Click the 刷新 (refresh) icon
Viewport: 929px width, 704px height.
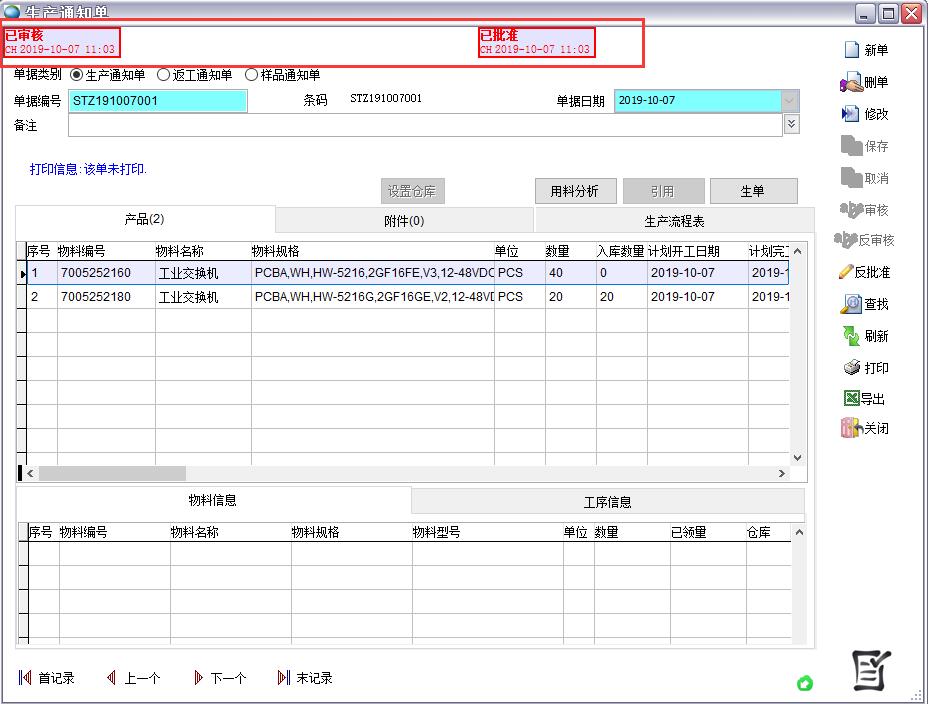(851, 336)
